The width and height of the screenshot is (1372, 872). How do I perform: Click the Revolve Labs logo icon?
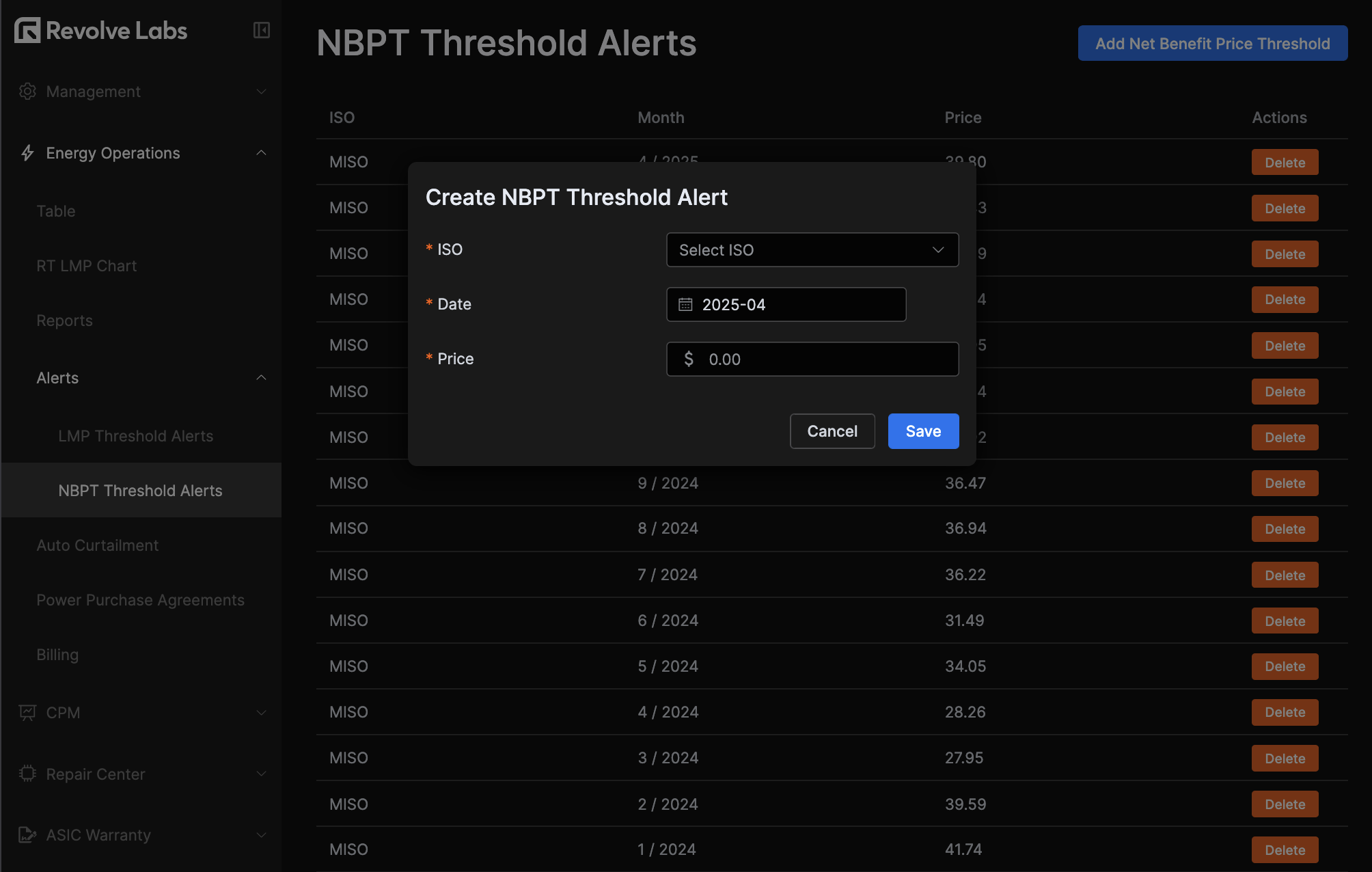pos(27,30)
